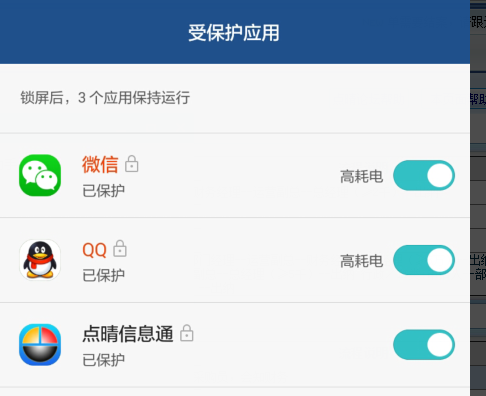Select the 微信 app name
This screenshot has width=486, height=396.
tap(100, 164)
